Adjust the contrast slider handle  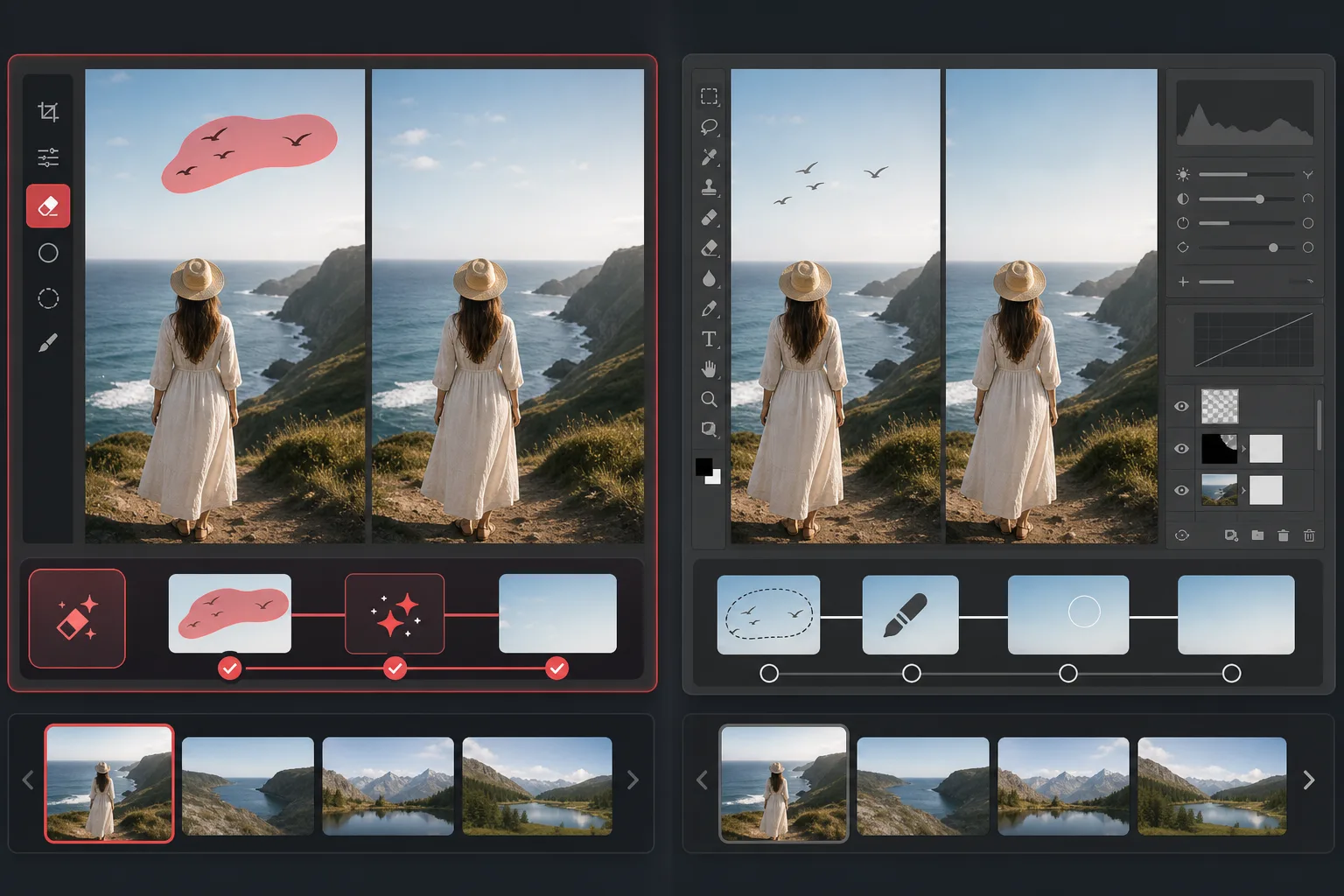[x=1259, y=199]
